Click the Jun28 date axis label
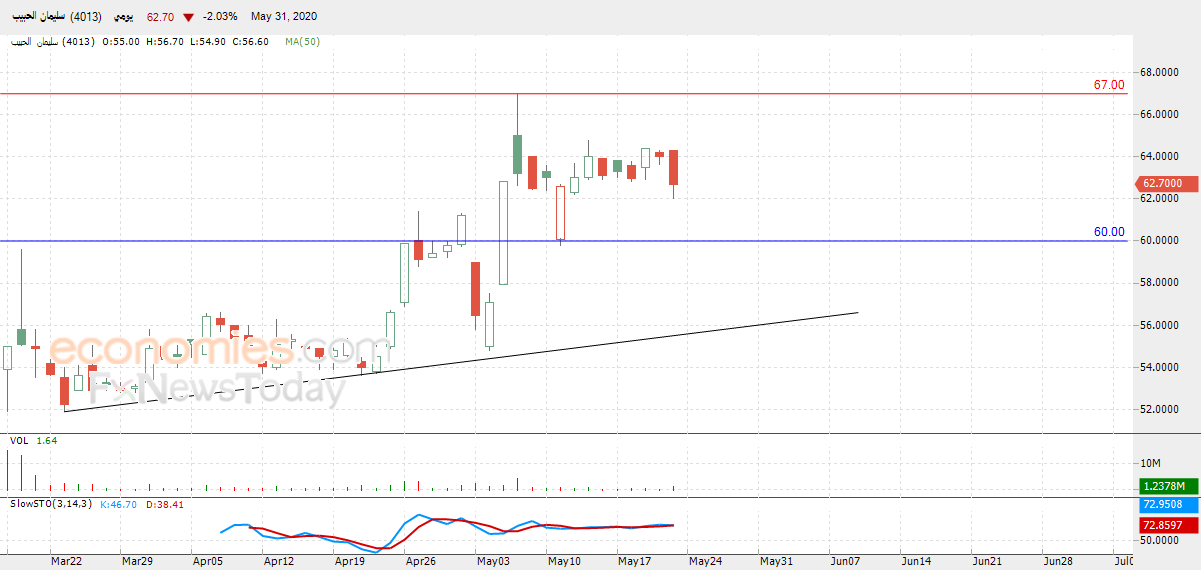1201x570 pixels. point(1060,562)
